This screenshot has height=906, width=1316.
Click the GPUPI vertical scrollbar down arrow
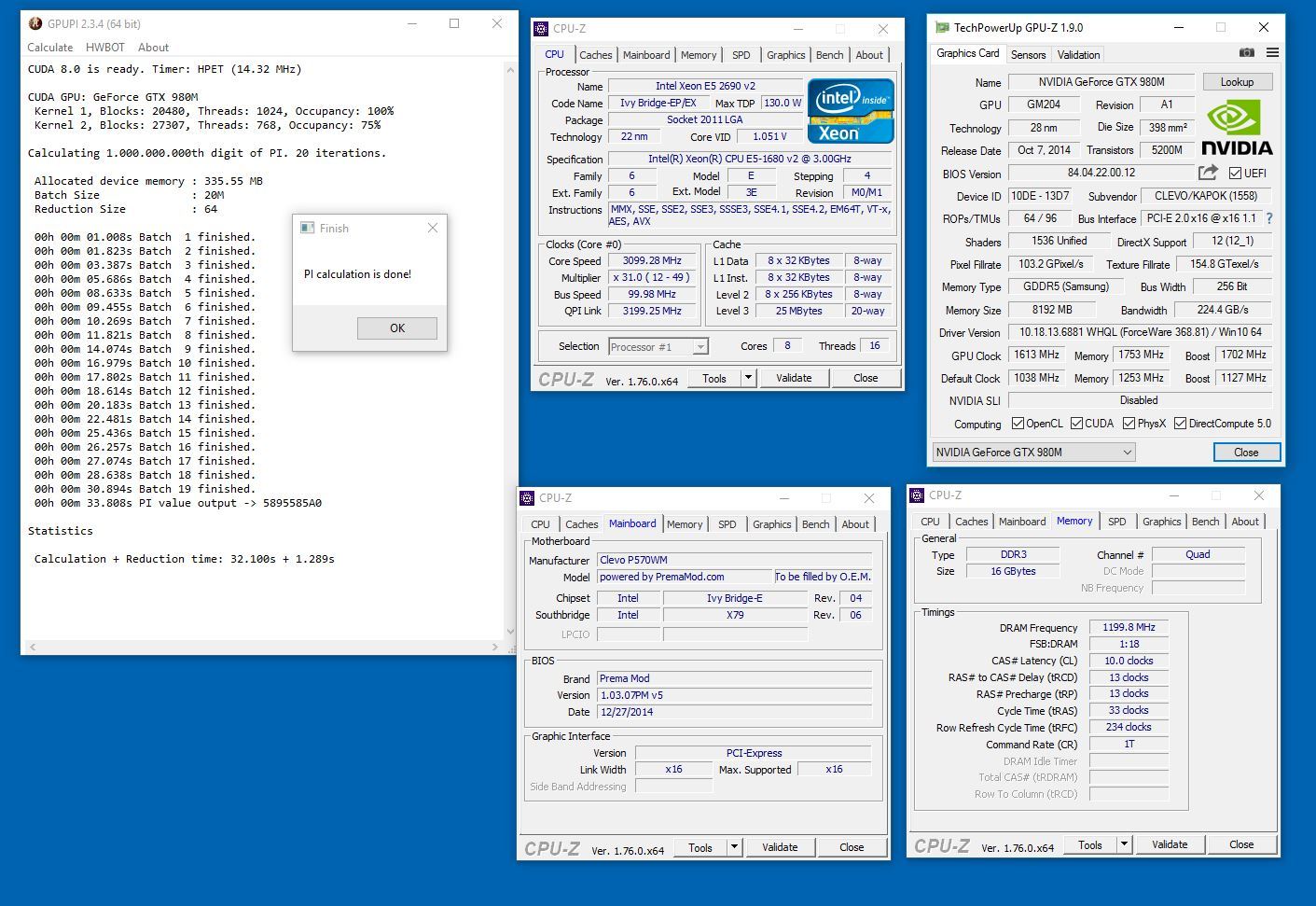(510, 632)
